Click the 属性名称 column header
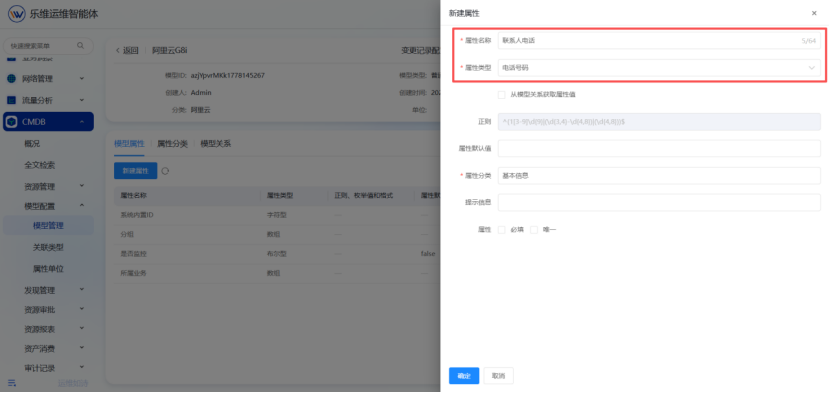 click(x=133, y=195)
